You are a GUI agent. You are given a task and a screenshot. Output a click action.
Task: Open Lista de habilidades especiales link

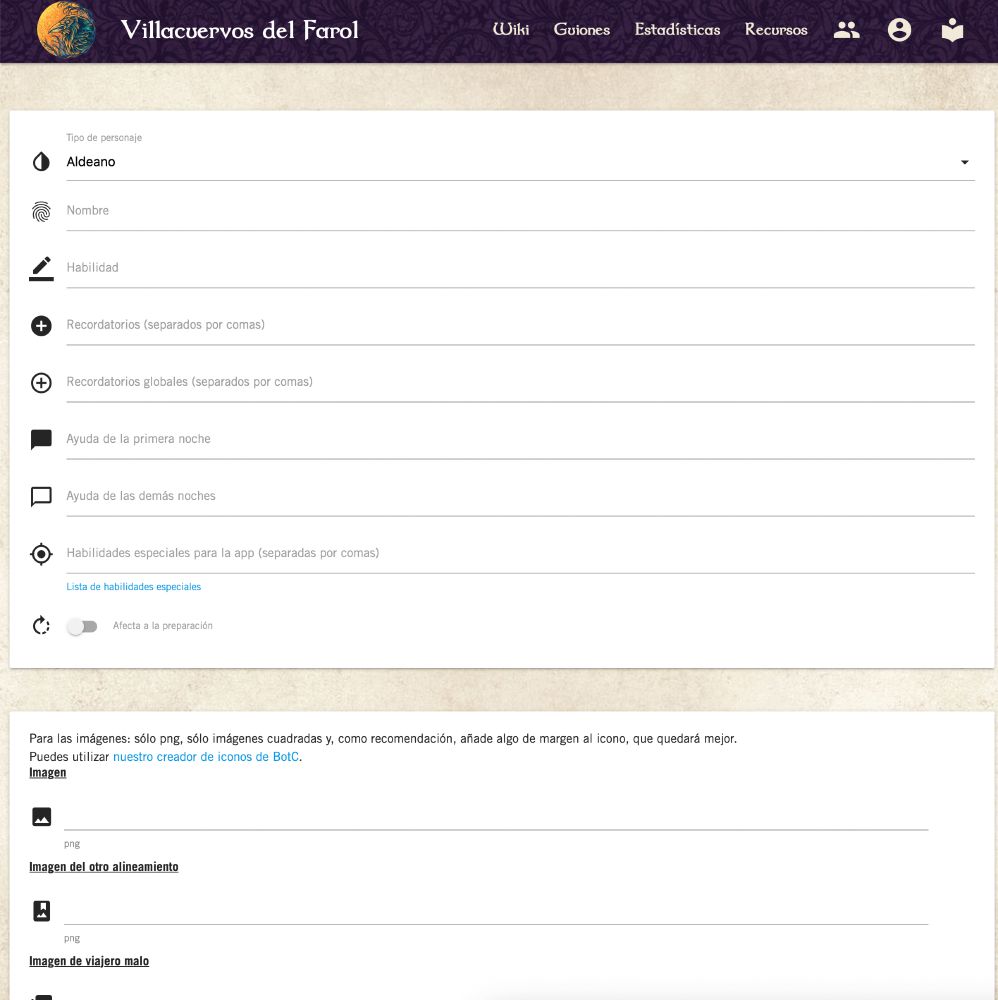click(x=133, y=587)
